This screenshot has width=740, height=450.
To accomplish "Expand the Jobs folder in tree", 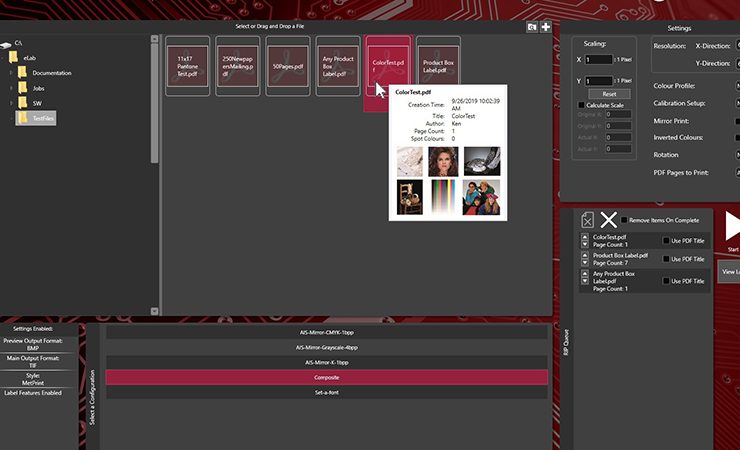I will (11, 88).
